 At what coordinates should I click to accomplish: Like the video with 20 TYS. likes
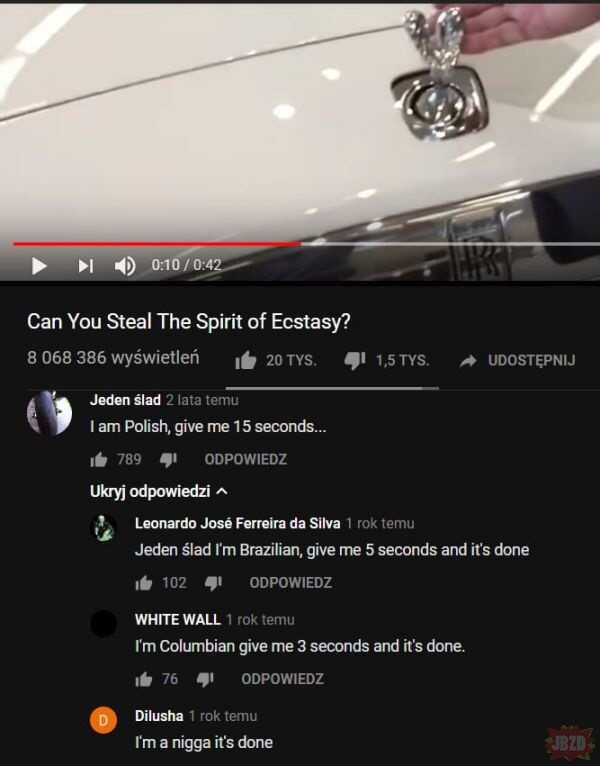point(245,361)
